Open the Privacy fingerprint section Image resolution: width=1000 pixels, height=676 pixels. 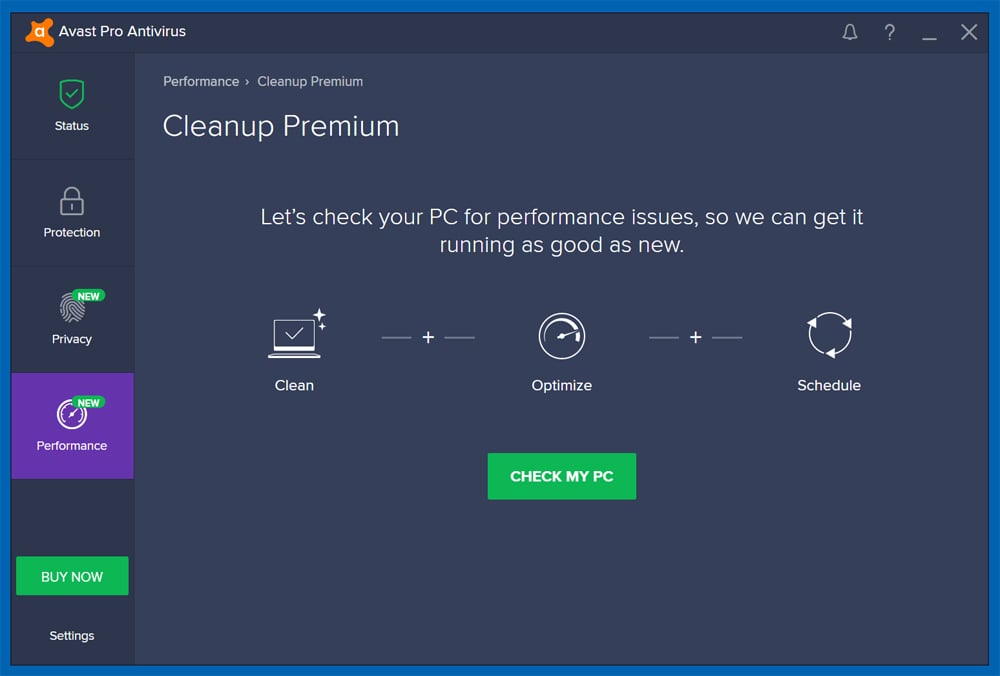pyautogui.click(x=72, y=320)
